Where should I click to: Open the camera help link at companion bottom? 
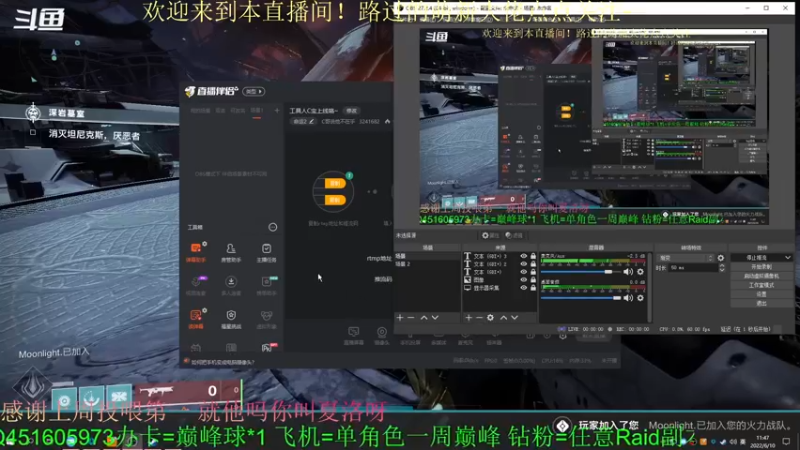(223, 362)
